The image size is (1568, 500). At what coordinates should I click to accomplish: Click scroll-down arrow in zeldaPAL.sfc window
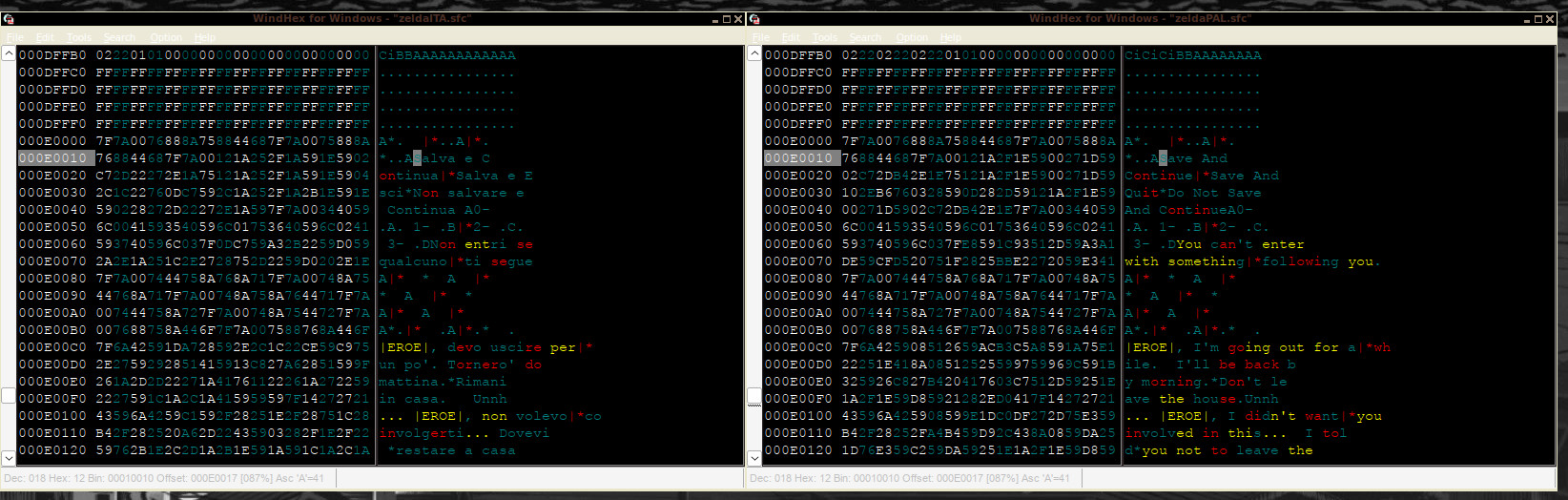754,457
